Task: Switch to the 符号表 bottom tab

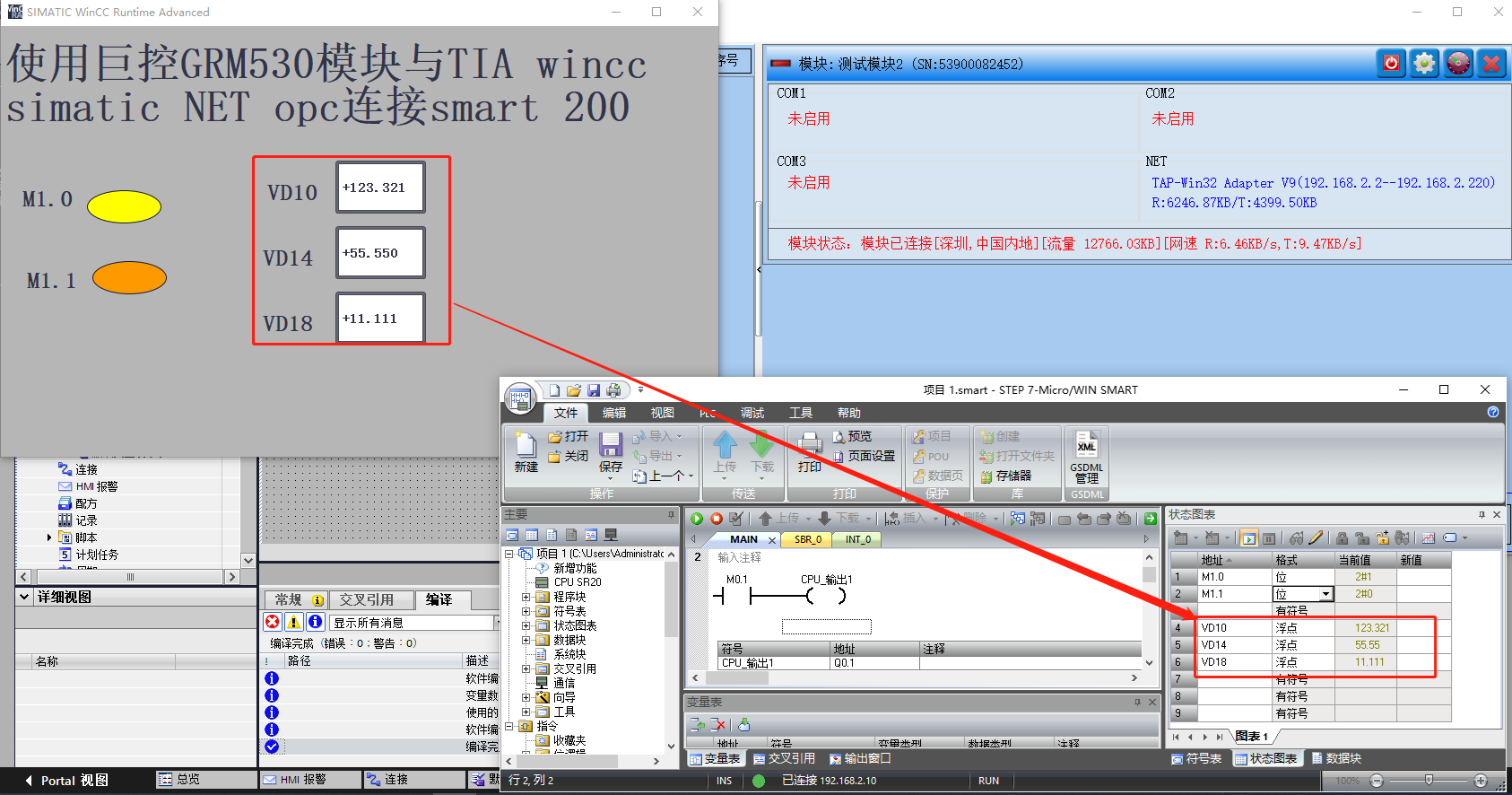Action: pyautogui.click(x=1196, y=758)
